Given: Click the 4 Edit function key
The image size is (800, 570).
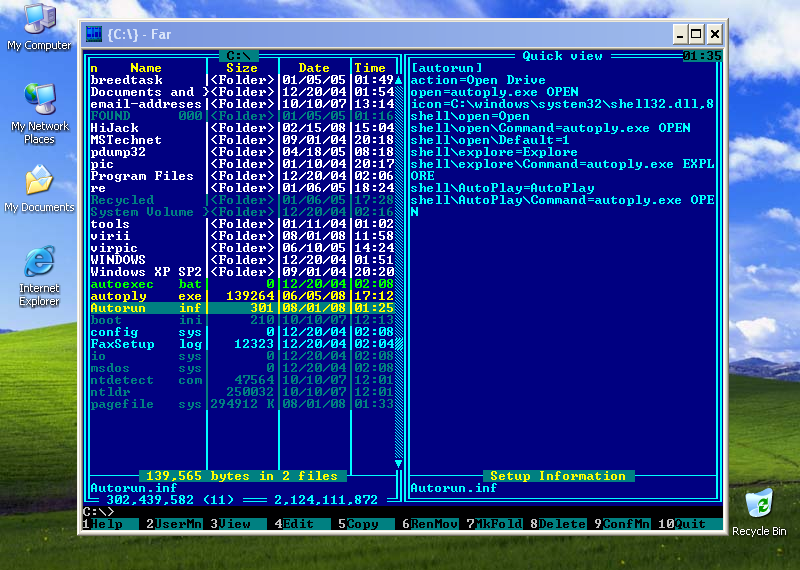Looking at the screenshot, I should tap(302, 524).
